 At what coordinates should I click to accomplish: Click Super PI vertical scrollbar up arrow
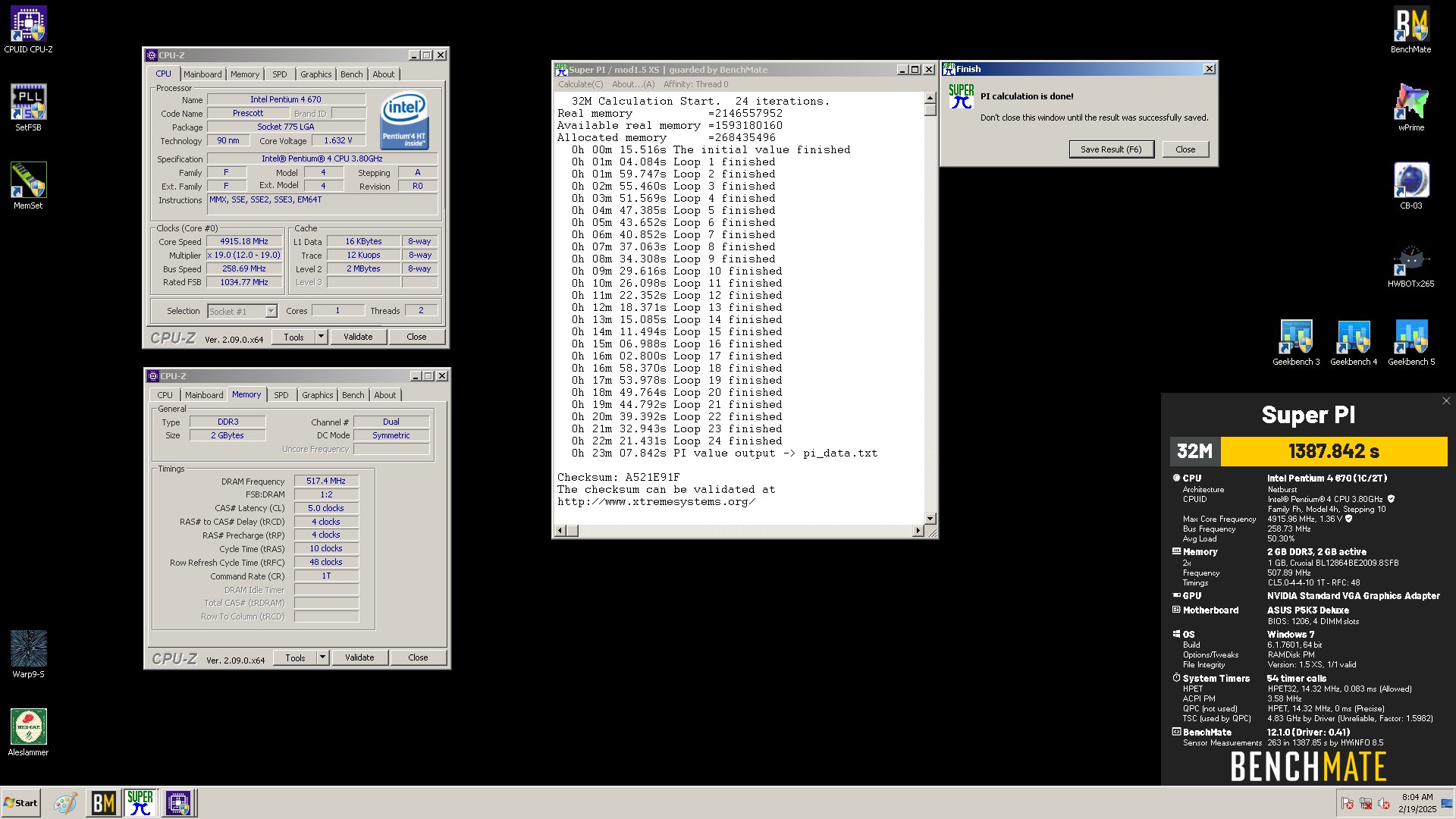pyautogui.click(x=930, y=99)
